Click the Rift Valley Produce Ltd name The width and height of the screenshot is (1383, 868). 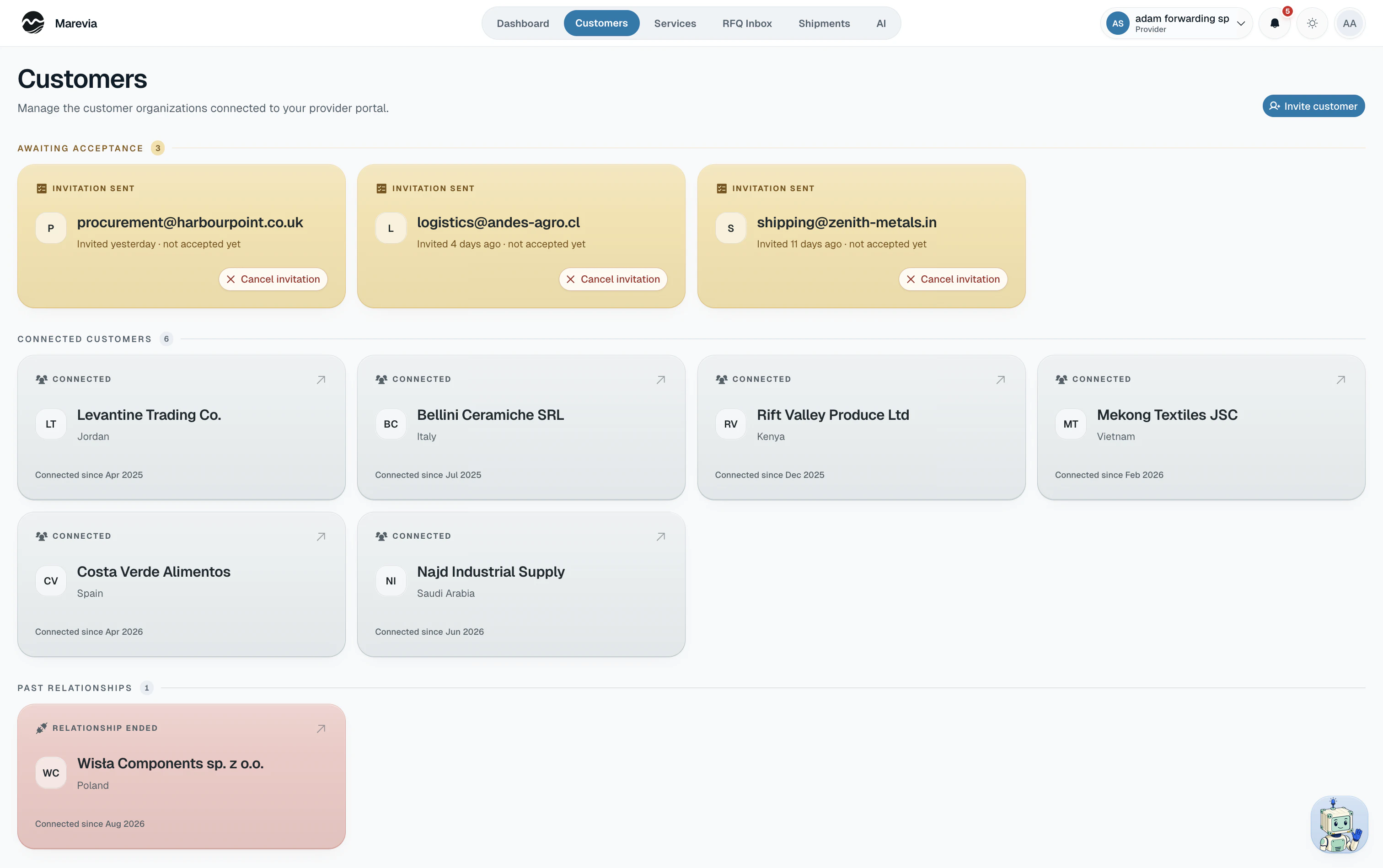(x=833, y=415)
